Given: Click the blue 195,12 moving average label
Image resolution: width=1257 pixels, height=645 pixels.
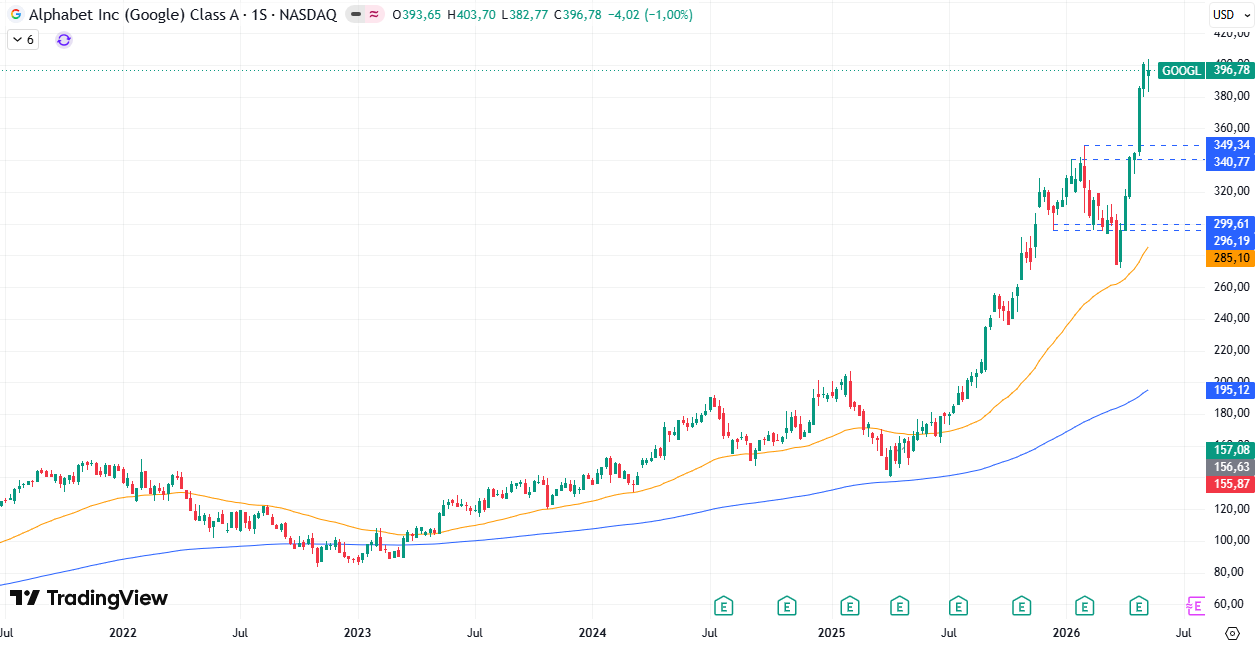Looking at the screenshot, I should click(x=1232, y=390).
